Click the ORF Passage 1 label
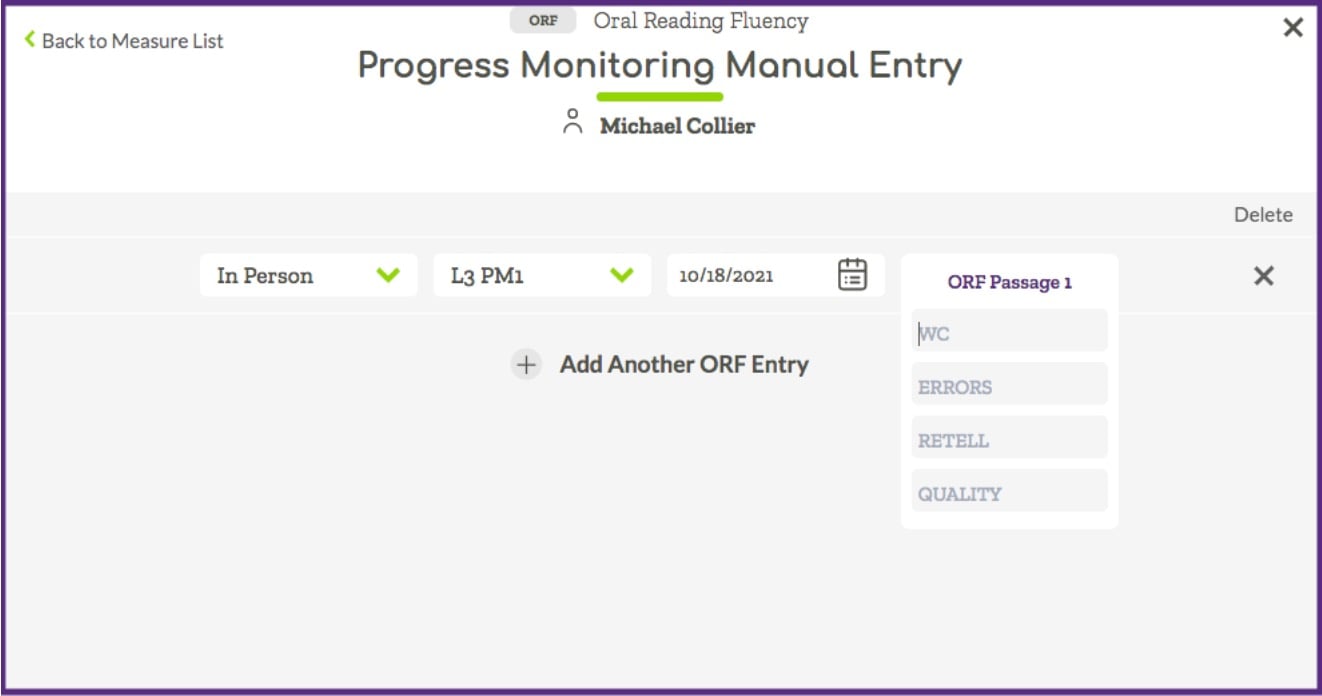This screenshot has width=1322, height=696. pyautogui.click(x=1009, y=282)
